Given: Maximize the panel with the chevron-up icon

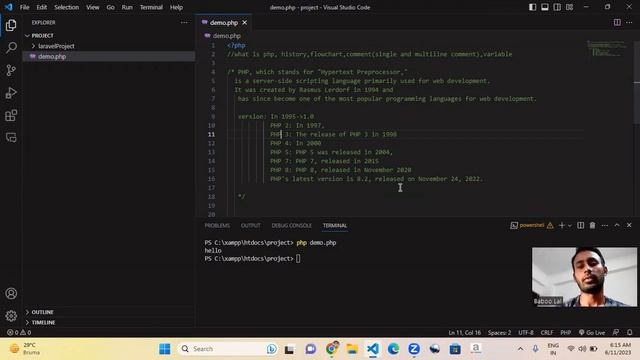Looking at the screenshot, I should pos(617,225).
